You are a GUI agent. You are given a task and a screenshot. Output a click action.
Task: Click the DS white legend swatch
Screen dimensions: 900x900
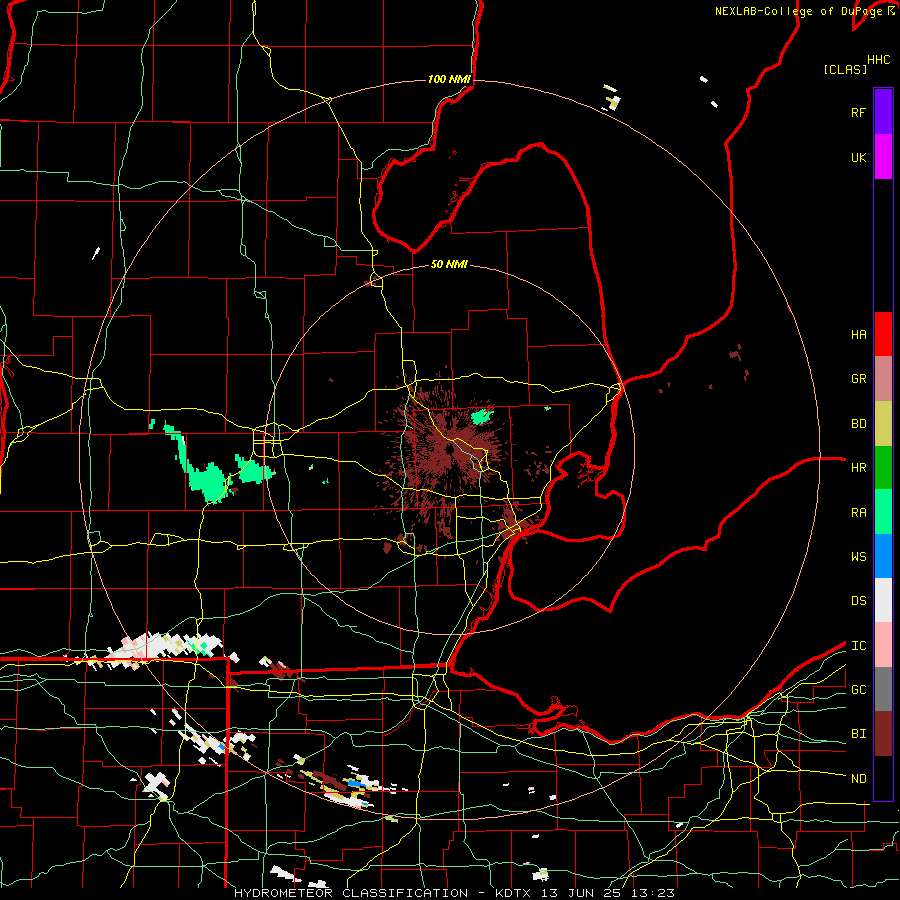(883, 600)
